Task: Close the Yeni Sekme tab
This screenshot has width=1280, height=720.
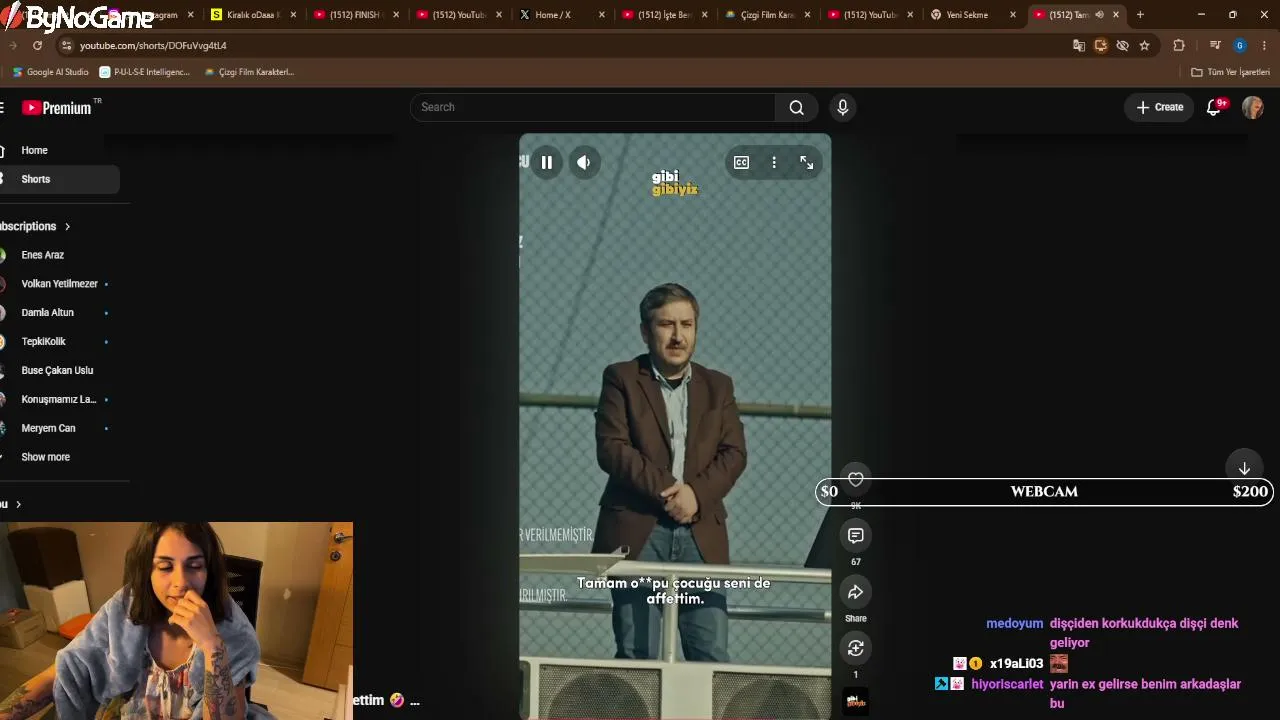Action: [1013, 15]
